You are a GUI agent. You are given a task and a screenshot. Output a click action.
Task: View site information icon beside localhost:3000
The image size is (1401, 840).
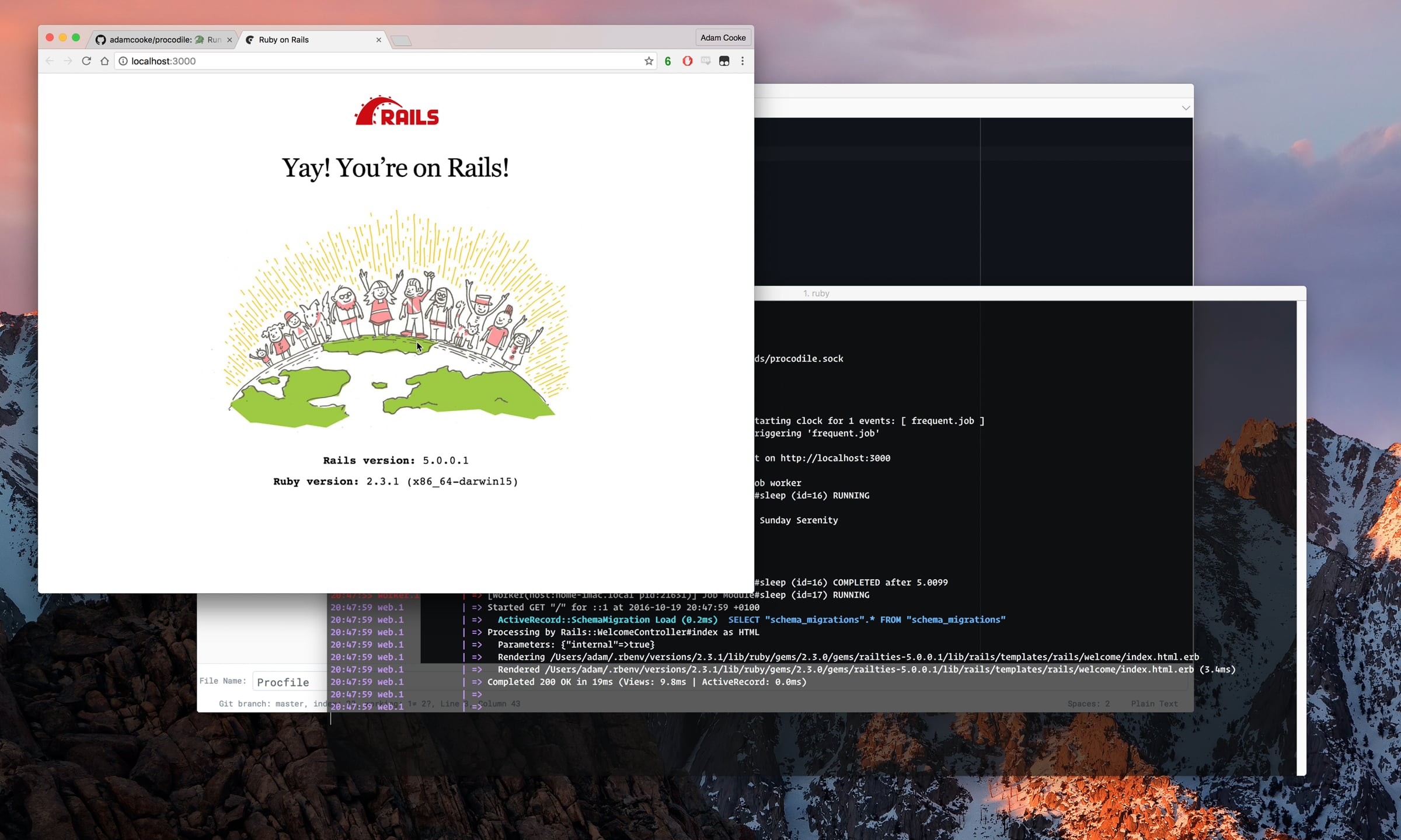point(123,61)
